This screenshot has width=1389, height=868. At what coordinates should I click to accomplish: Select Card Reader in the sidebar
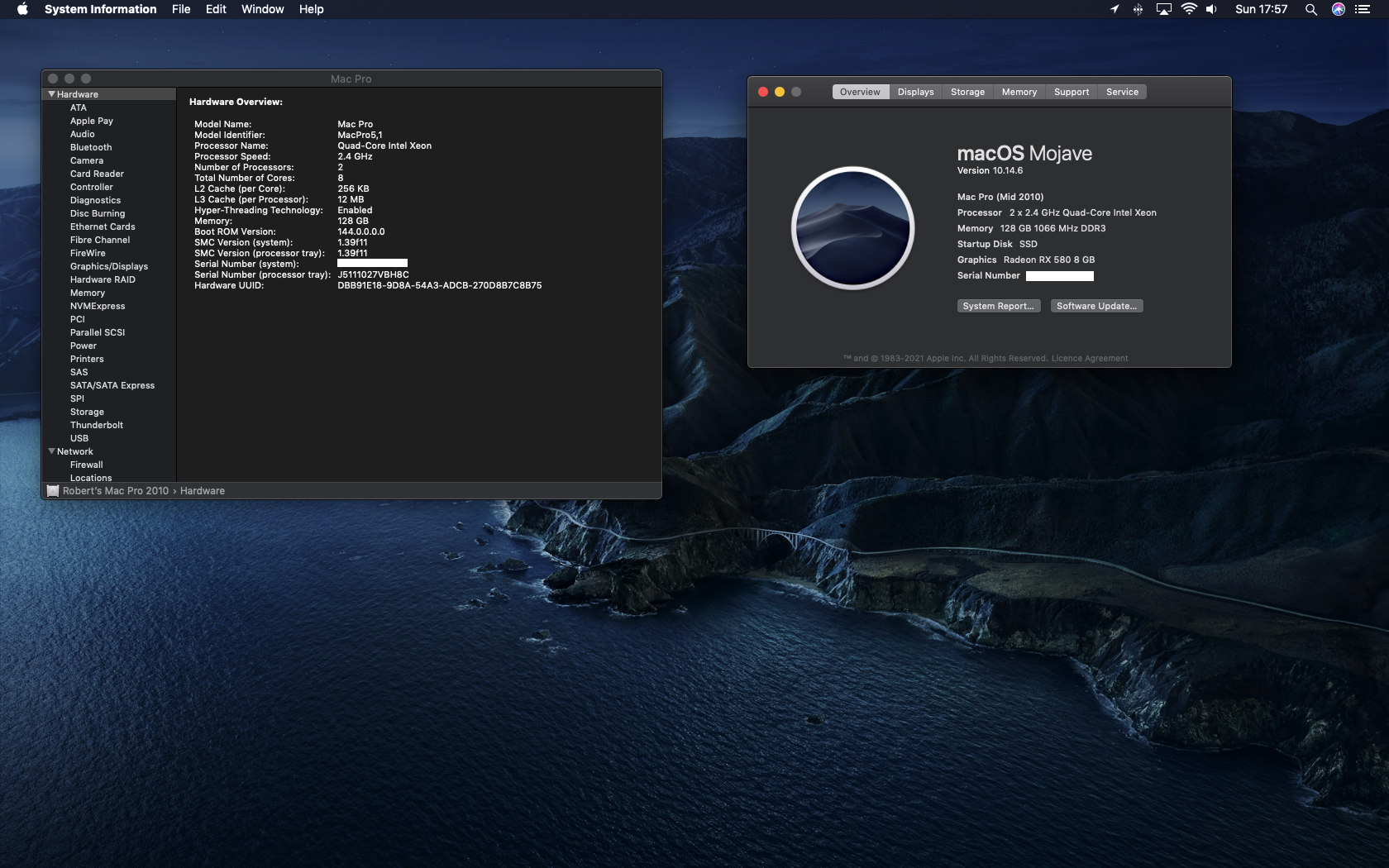coord(97,174)
